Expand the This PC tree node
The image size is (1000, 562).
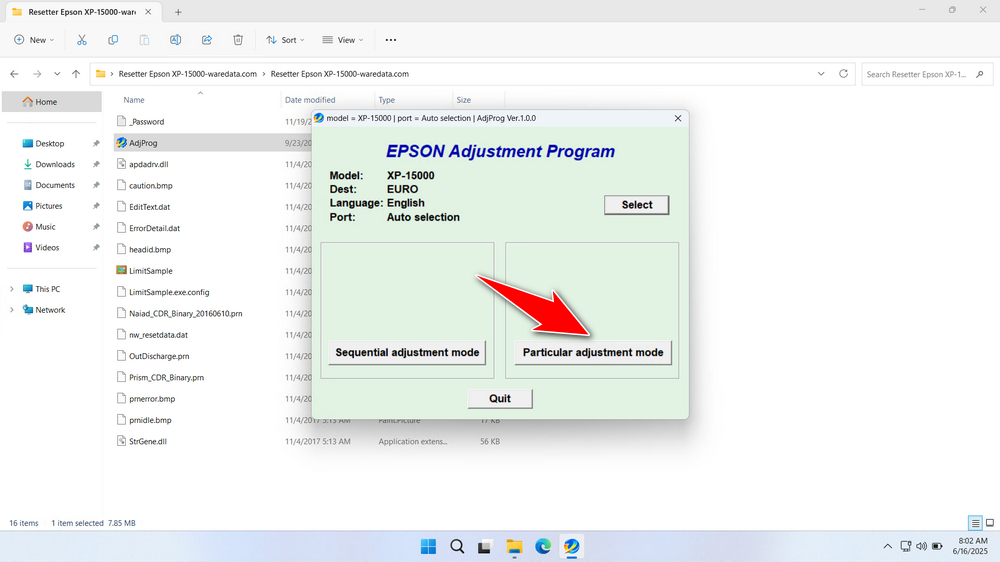point(11,289)
